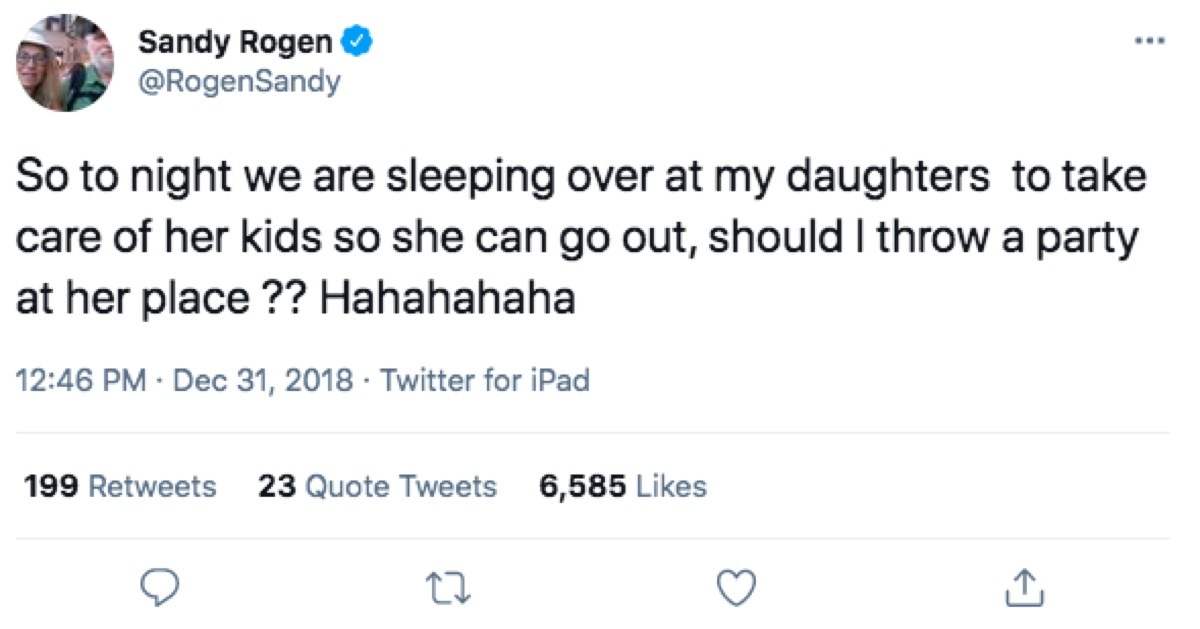Open the tweet via the Dec 31, 2018 timestamp
Screen dimensions: 1200x629
(242, 380)
